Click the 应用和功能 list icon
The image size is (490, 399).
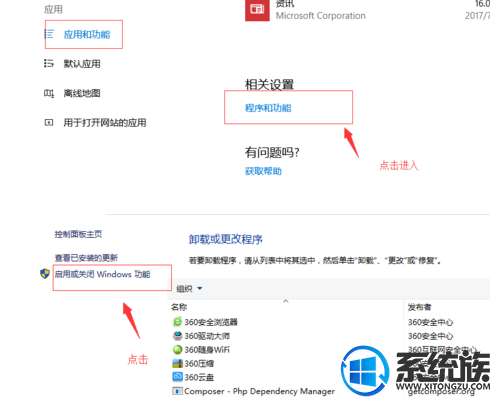[49, 34]
